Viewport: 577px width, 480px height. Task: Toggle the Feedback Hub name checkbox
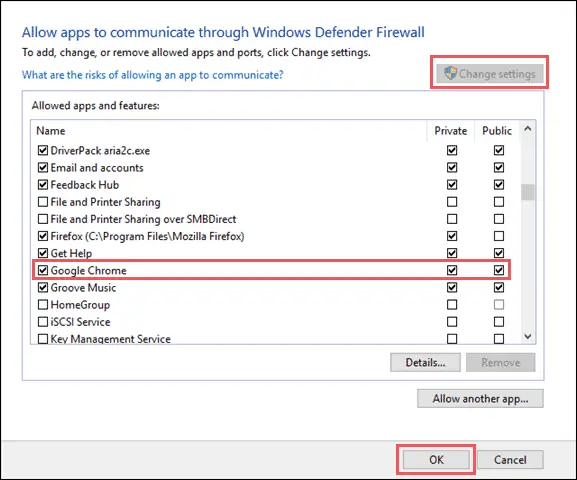pyautogui.click(x=43, y=184)
